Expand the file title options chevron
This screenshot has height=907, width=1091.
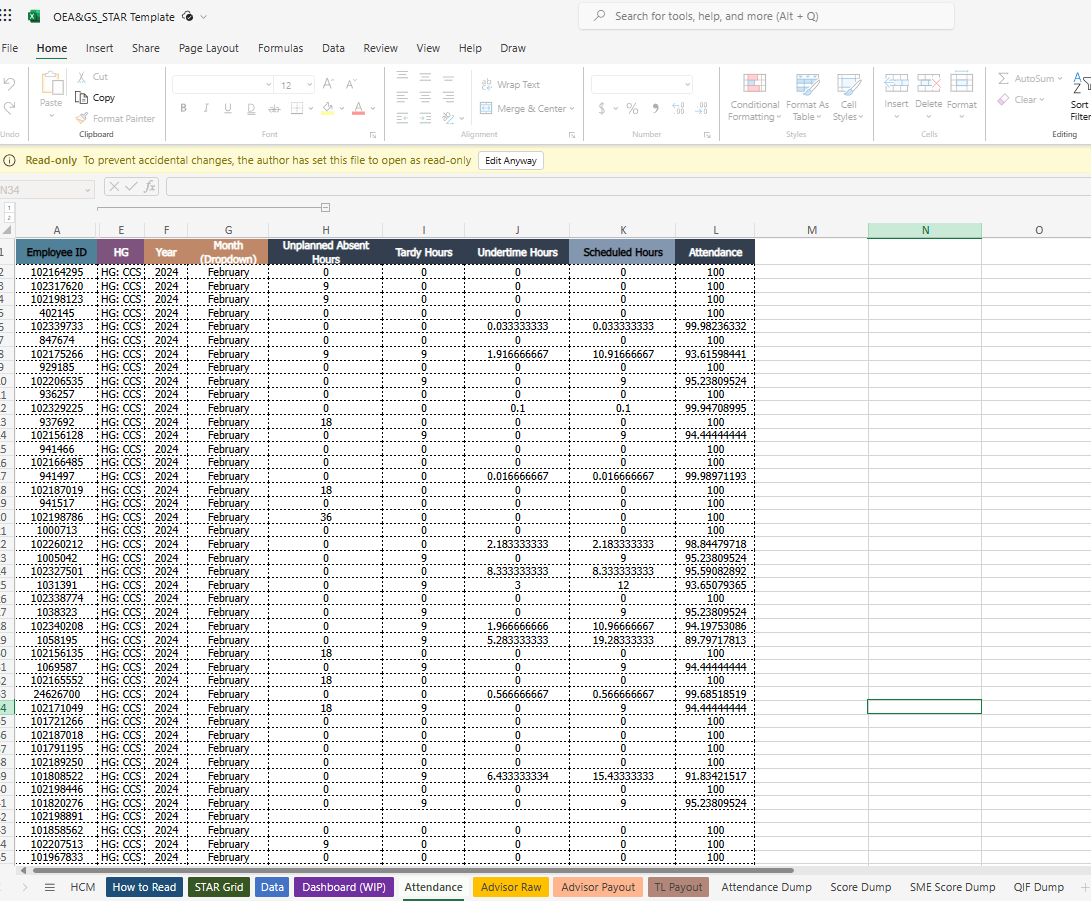coord(203,17)
